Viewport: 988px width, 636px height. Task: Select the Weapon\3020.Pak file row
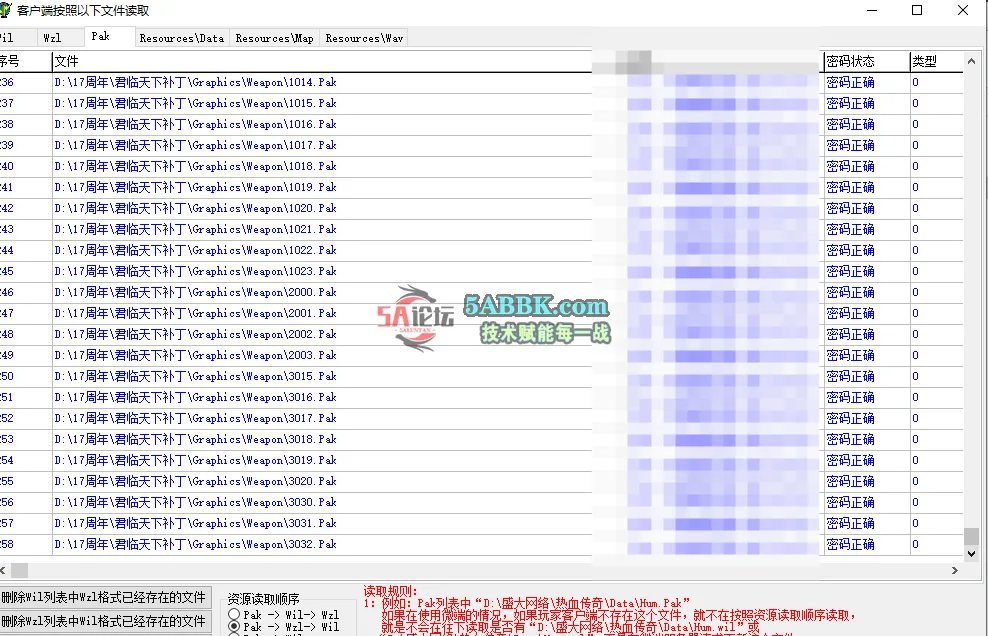point(195,482)
